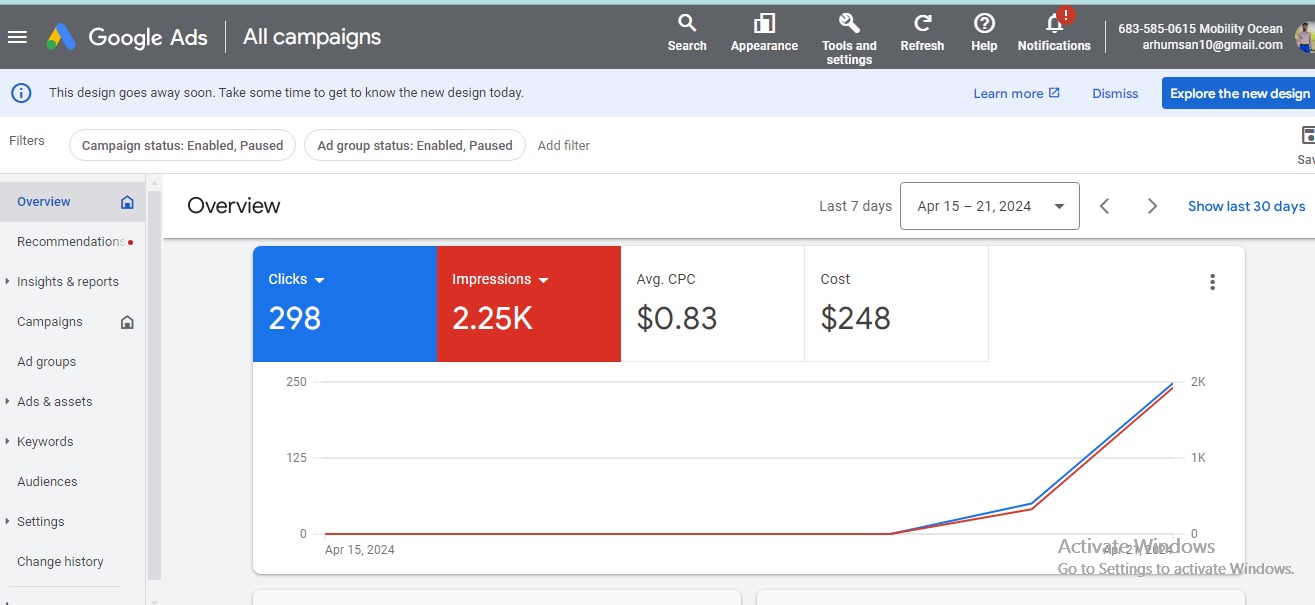Click the Show last 30 days link
The width and height of the screenshot is (1315, 605).
[1246, 206]
